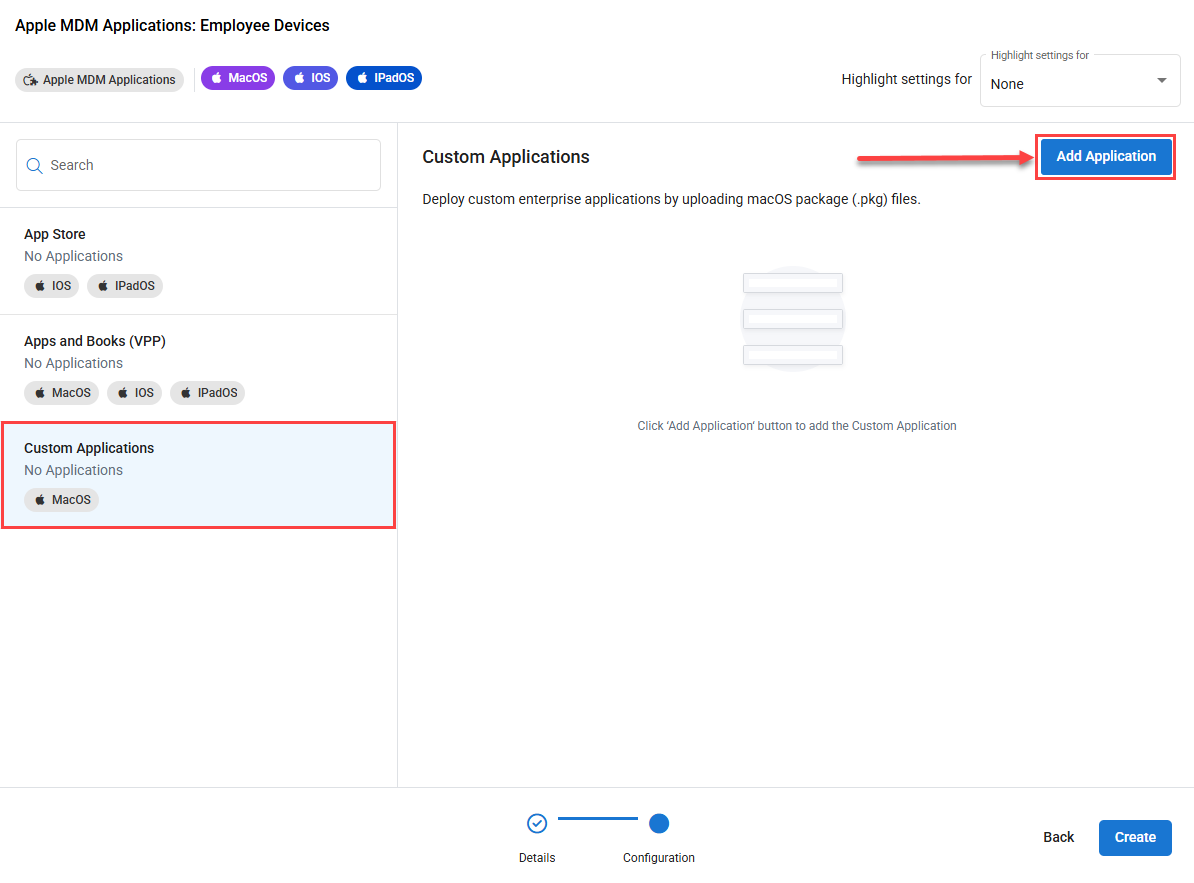Image resolution: width=1194 pixels, height=883 pixels.
Task: Select the Custom Applications section
Action: click(x=199, y=475)
